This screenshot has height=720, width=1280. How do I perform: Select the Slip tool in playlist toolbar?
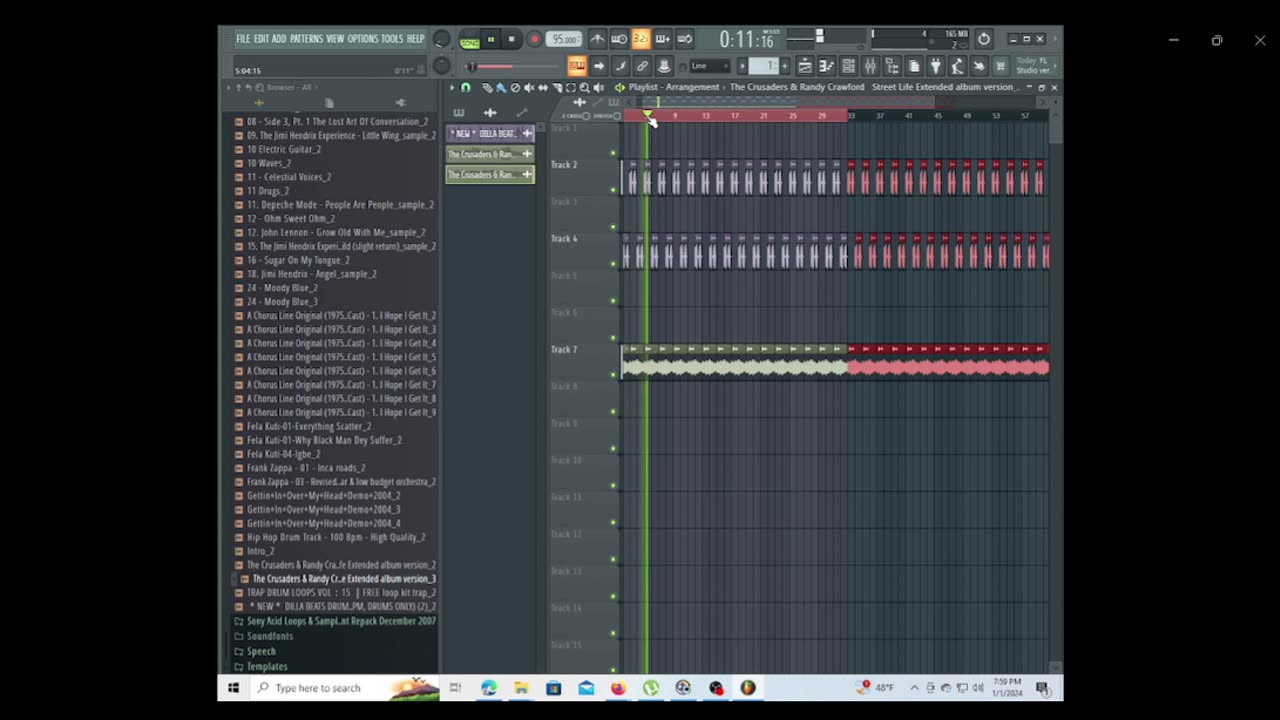(543, 88)
